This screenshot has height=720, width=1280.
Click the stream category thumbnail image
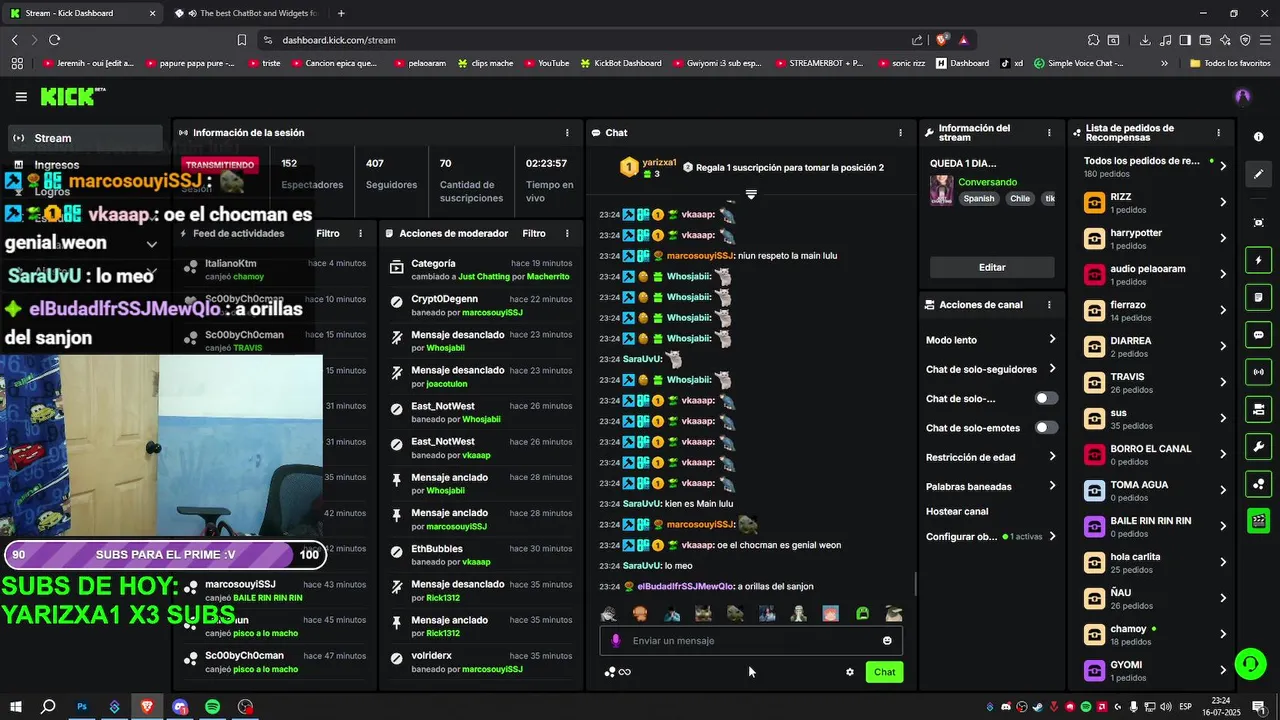[x=941, y=190]
